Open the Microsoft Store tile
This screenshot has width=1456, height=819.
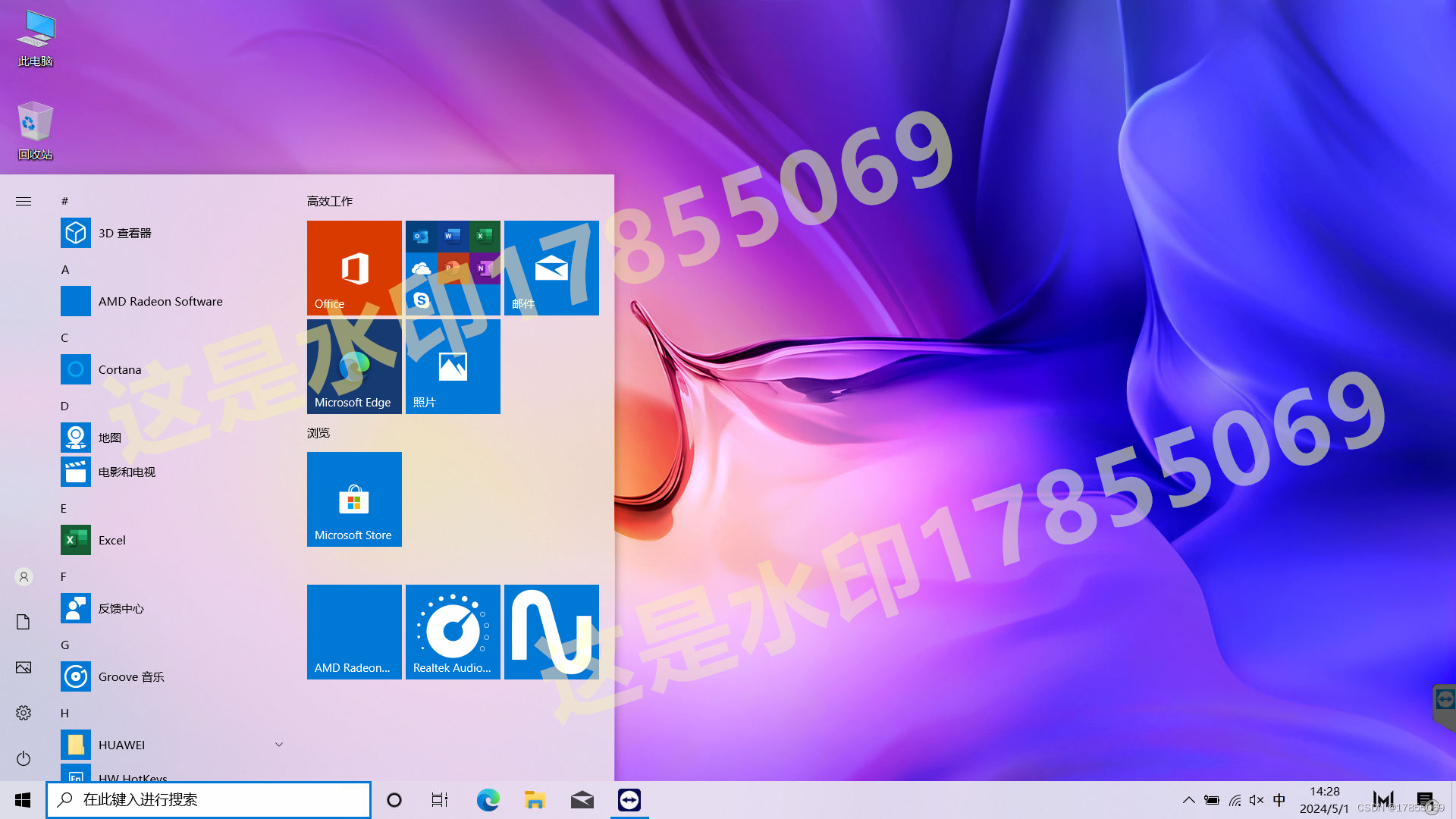tap(354, 499)
